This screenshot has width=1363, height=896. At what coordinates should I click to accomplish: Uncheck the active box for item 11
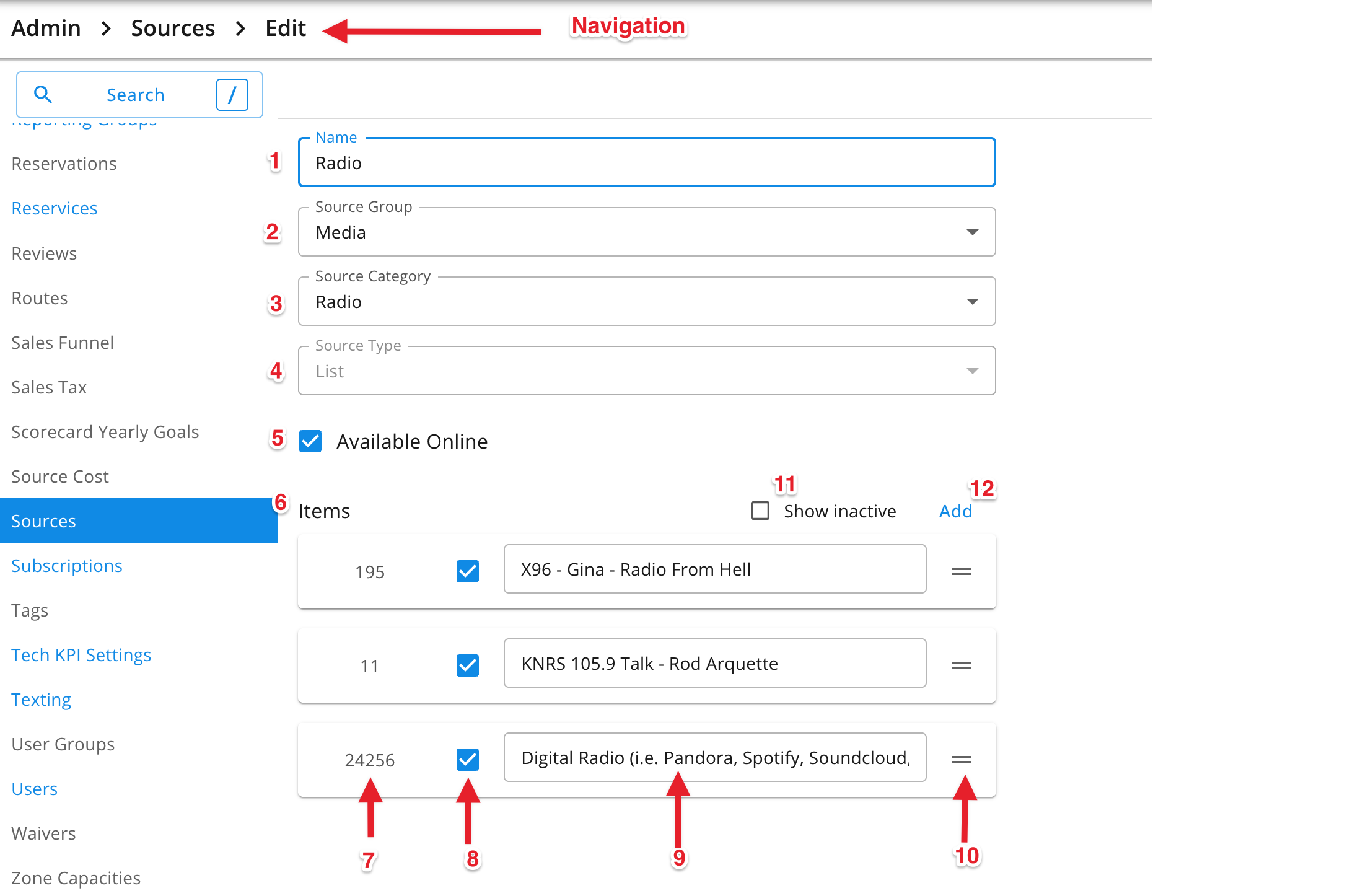click(468, 665)
